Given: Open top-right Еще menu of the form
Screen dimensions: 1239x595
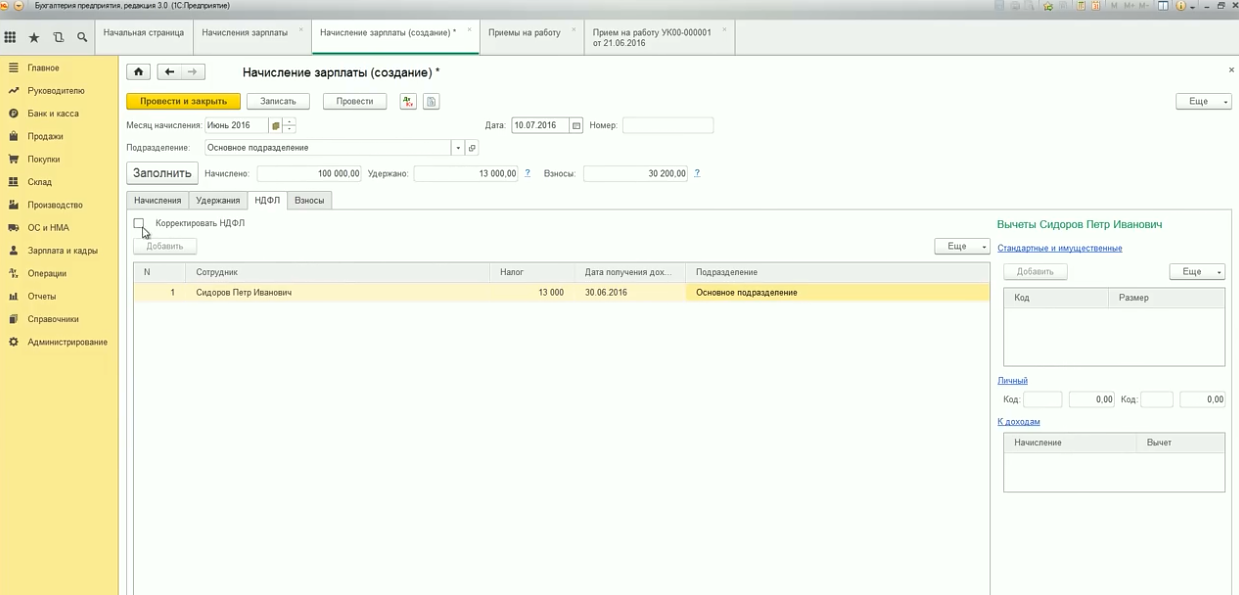Looking at the screenshot, I should (1203, 101).
